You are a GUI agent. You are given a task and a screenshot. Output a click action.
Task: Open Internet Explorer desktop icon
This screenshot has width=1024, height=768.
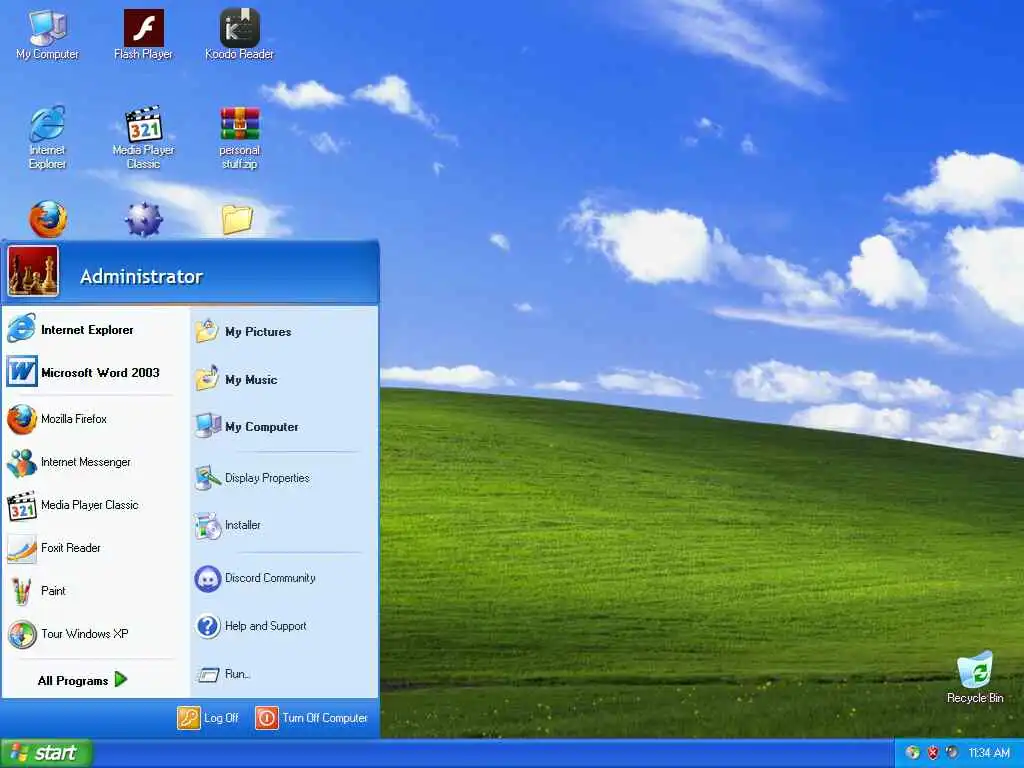pos(48,138)
